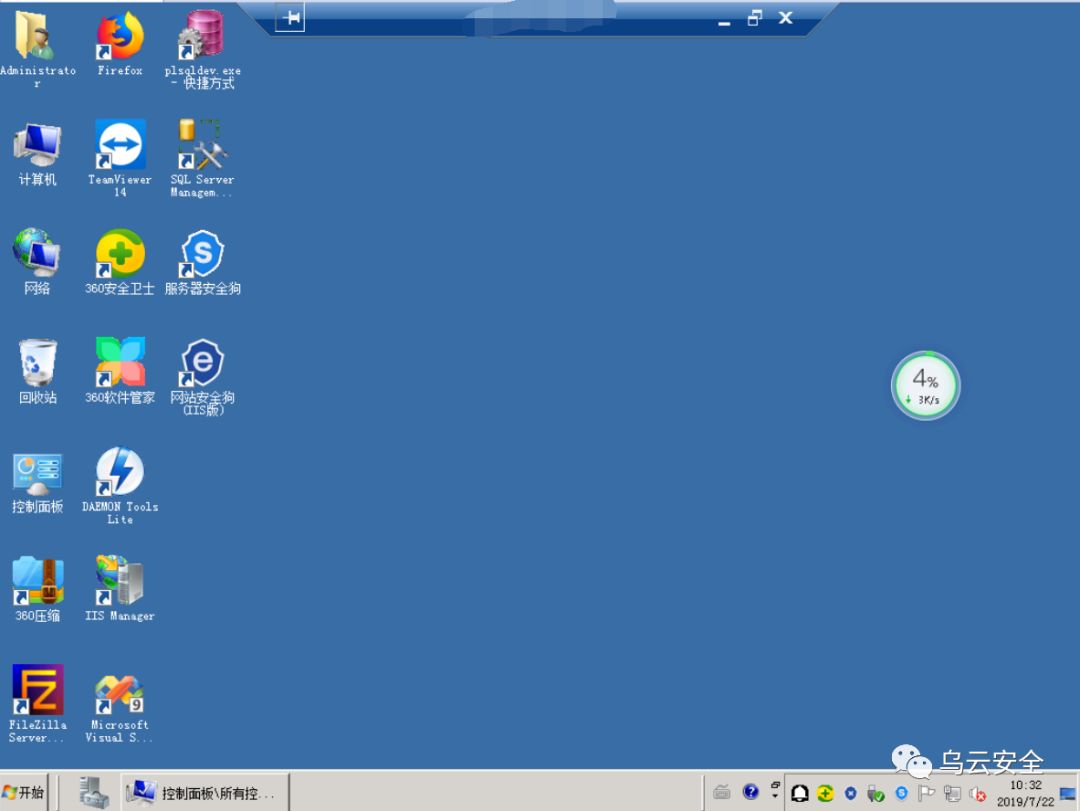Open the 360安全卫士 tray icon
1080x811 pixels.
point(825,794)
